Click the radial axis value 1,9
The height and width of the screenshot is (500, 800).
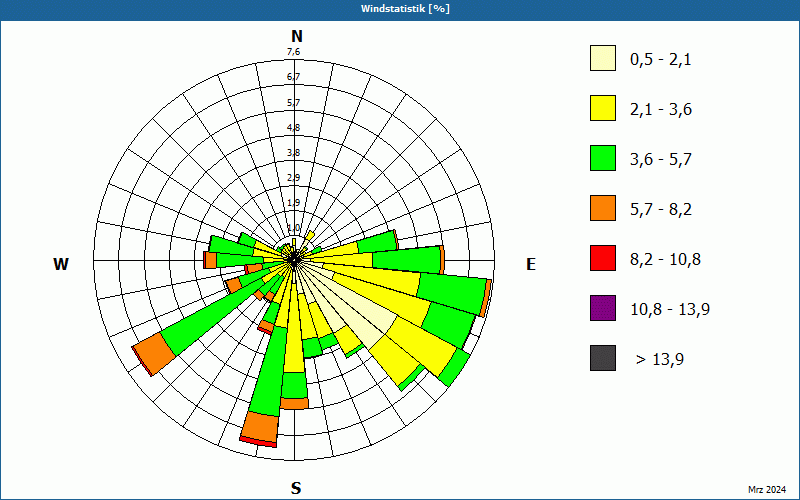[293, 202]
